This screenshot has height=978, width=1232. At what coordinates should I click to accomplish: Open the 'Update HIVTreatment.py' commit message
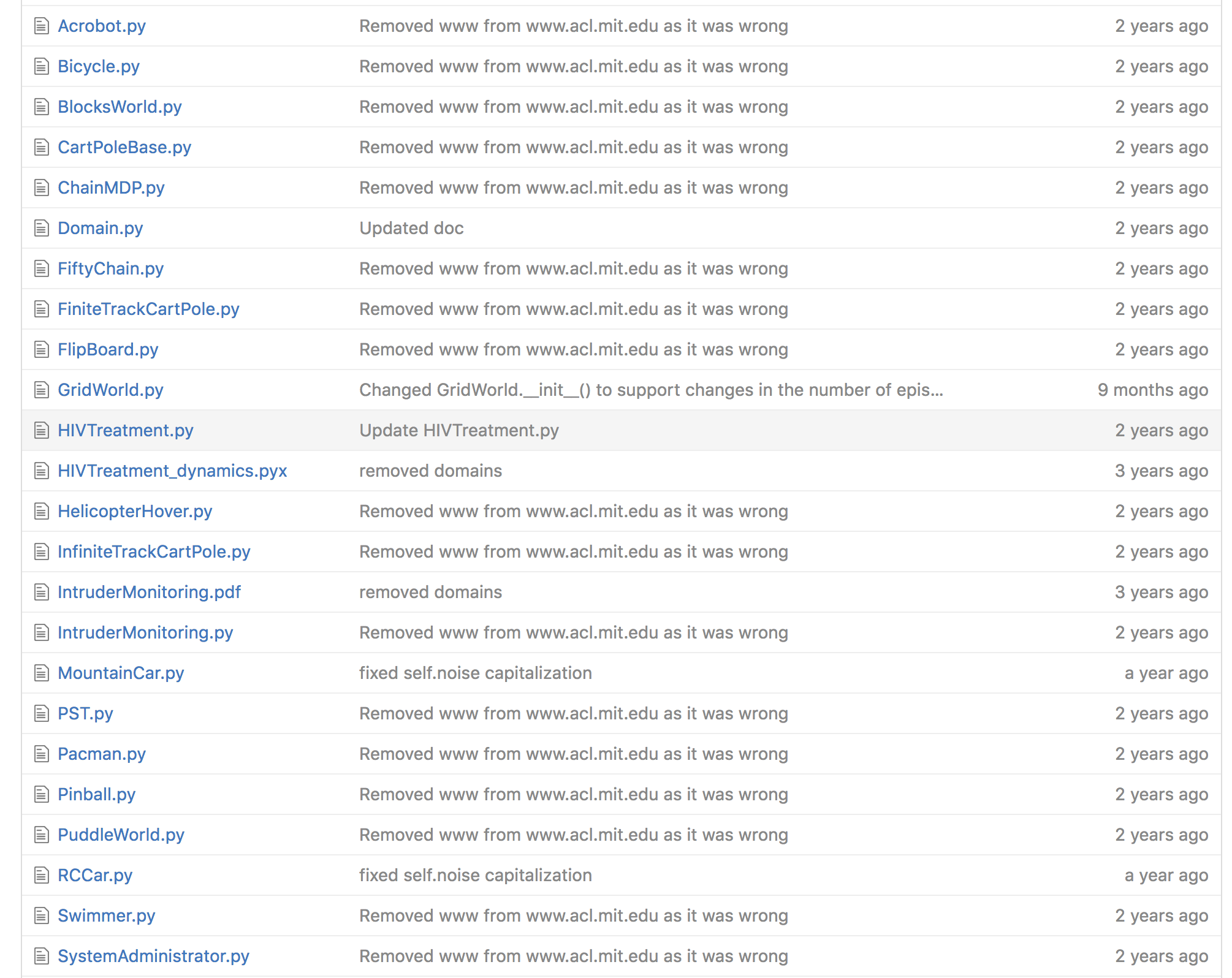point(459,430)
